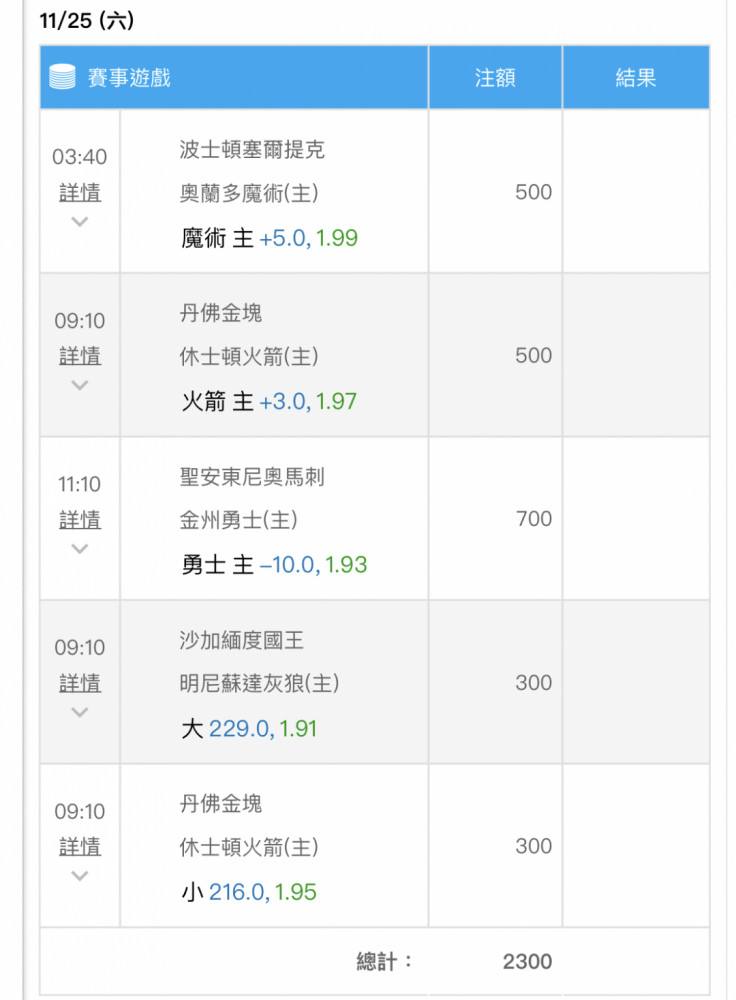The height and width of the screenshot is (1000, 736).
Task: Select the 魔術 主 +5.0, 1.99 odds
Action: click(269, 238)
